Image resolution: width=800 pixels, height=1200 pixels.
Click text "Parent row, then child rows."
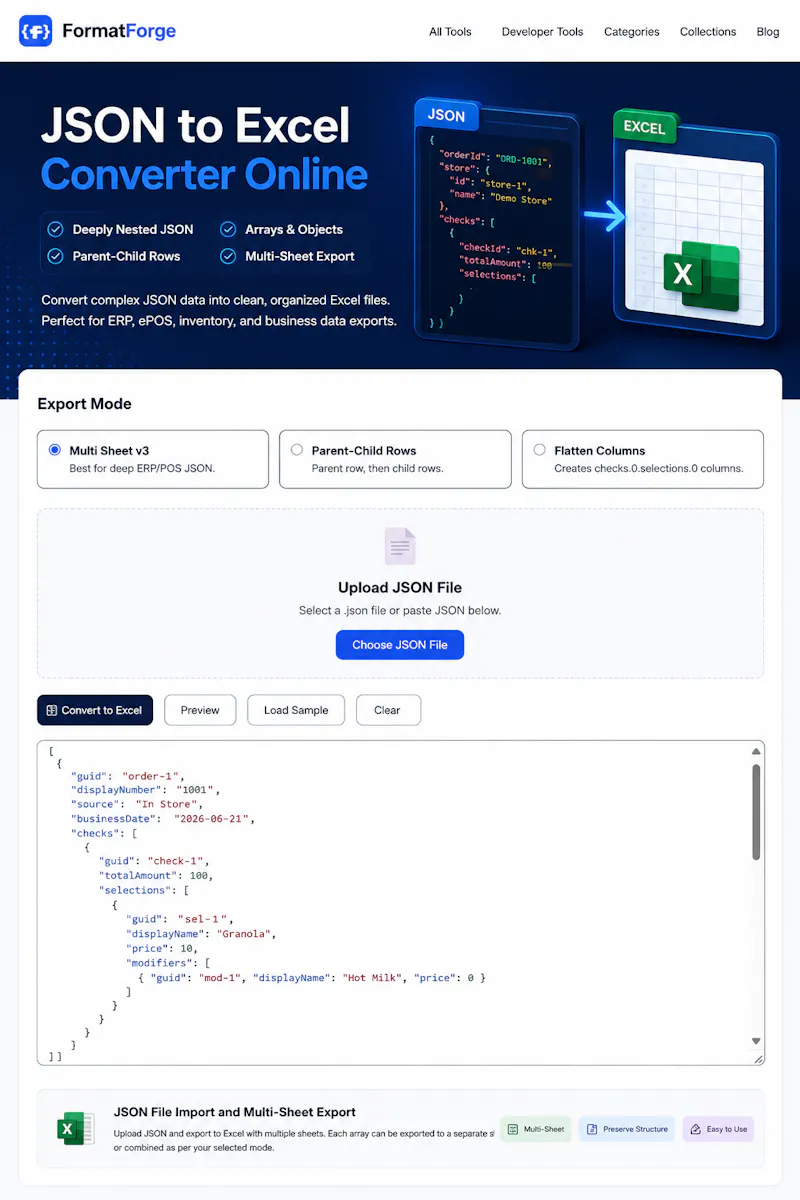(377, 468)
